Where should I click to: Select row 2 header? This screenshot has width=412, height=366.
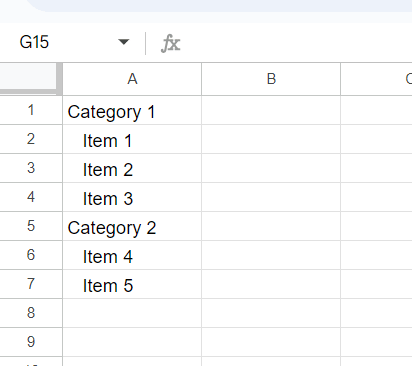31,139
